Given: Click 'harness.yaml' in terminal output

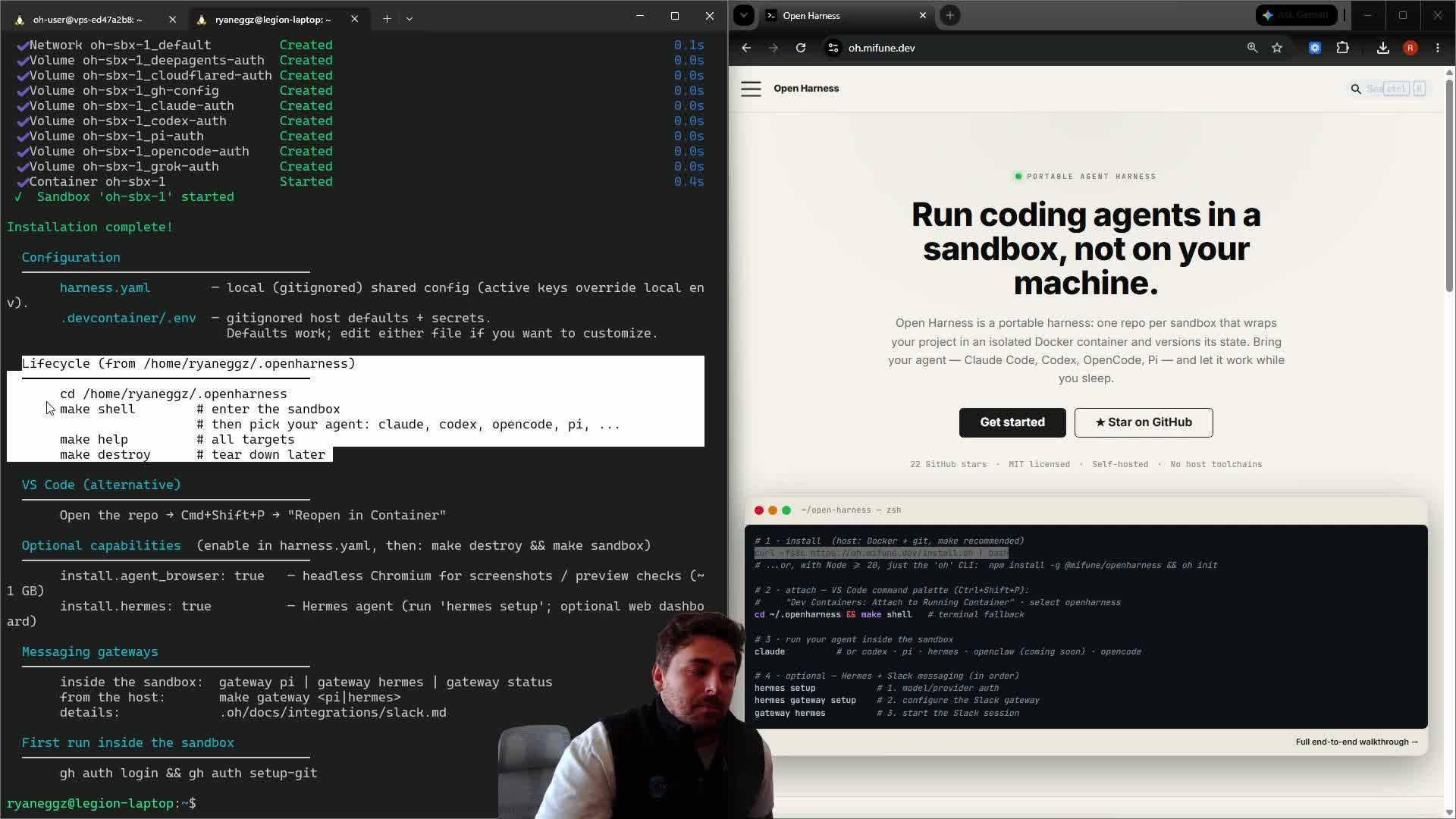Looking at the screenshot, I should point(105,287).
